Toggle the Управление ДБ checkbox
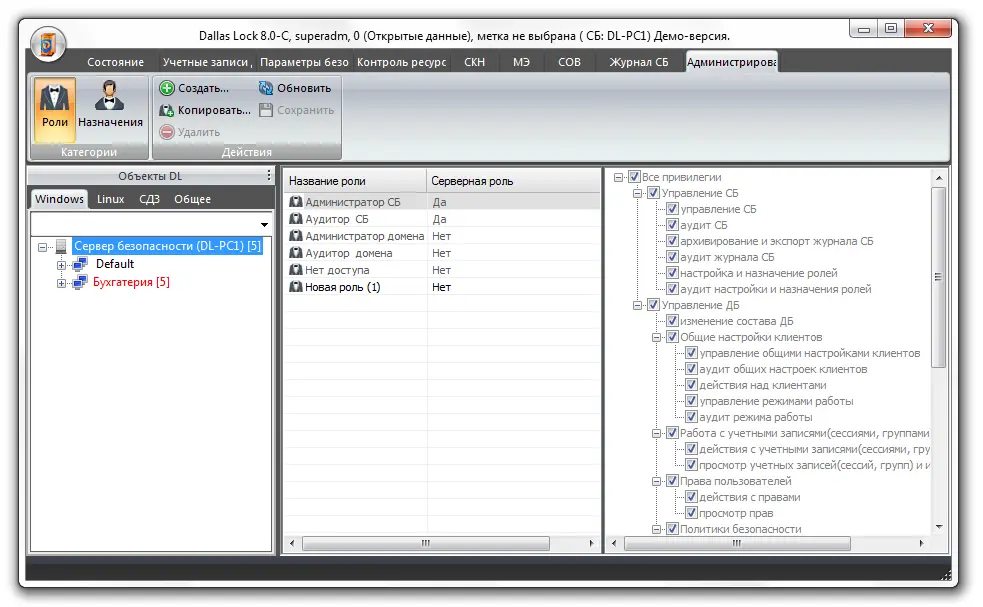This screenshot has height=607, width=983. click(x=653, y=305)
